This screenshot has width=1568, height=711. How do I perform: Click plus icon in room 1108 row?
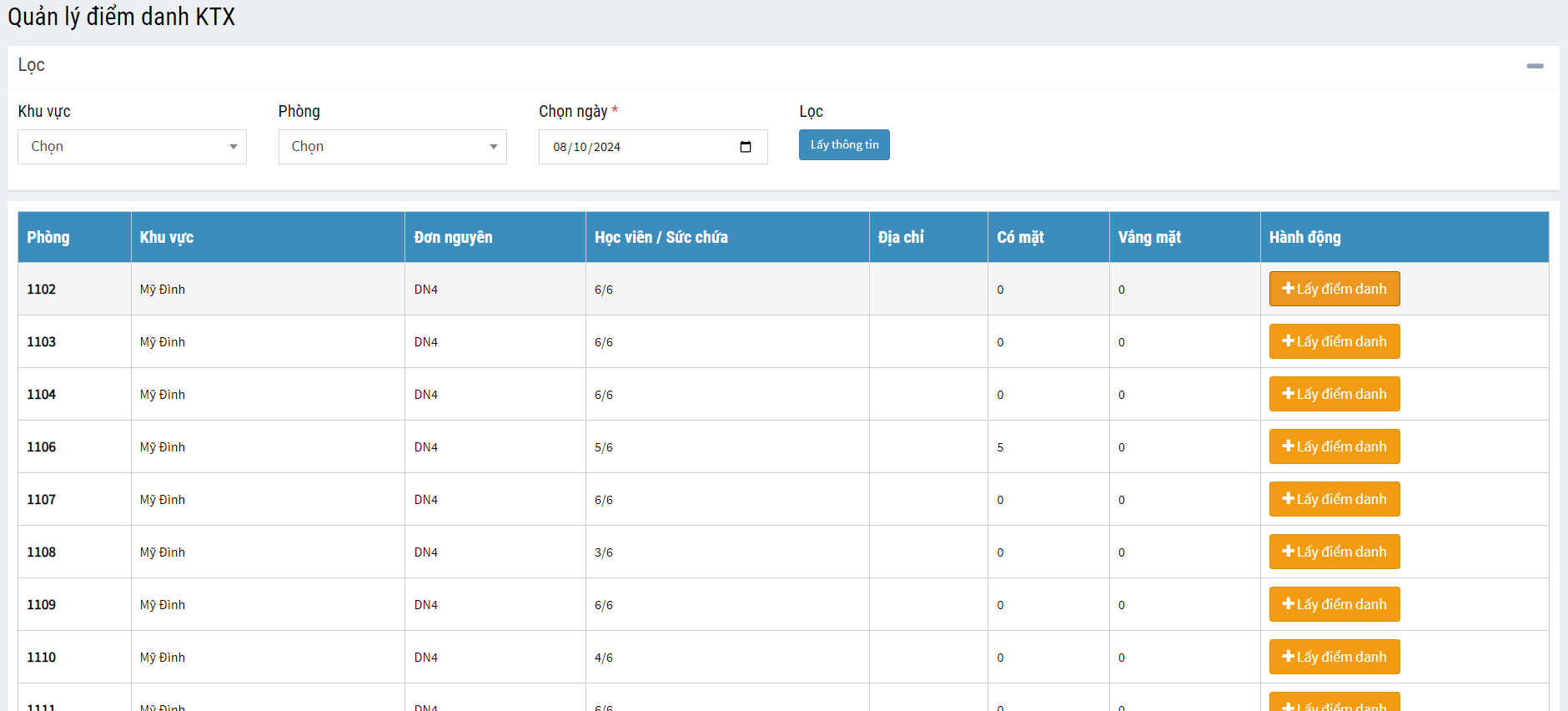point(1288,552)
